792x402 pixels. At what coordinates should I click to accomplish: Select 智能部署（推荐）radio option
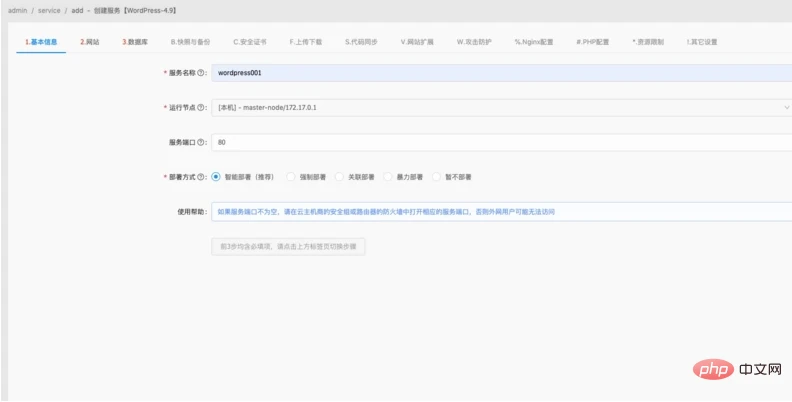click(x=216, y=177)
